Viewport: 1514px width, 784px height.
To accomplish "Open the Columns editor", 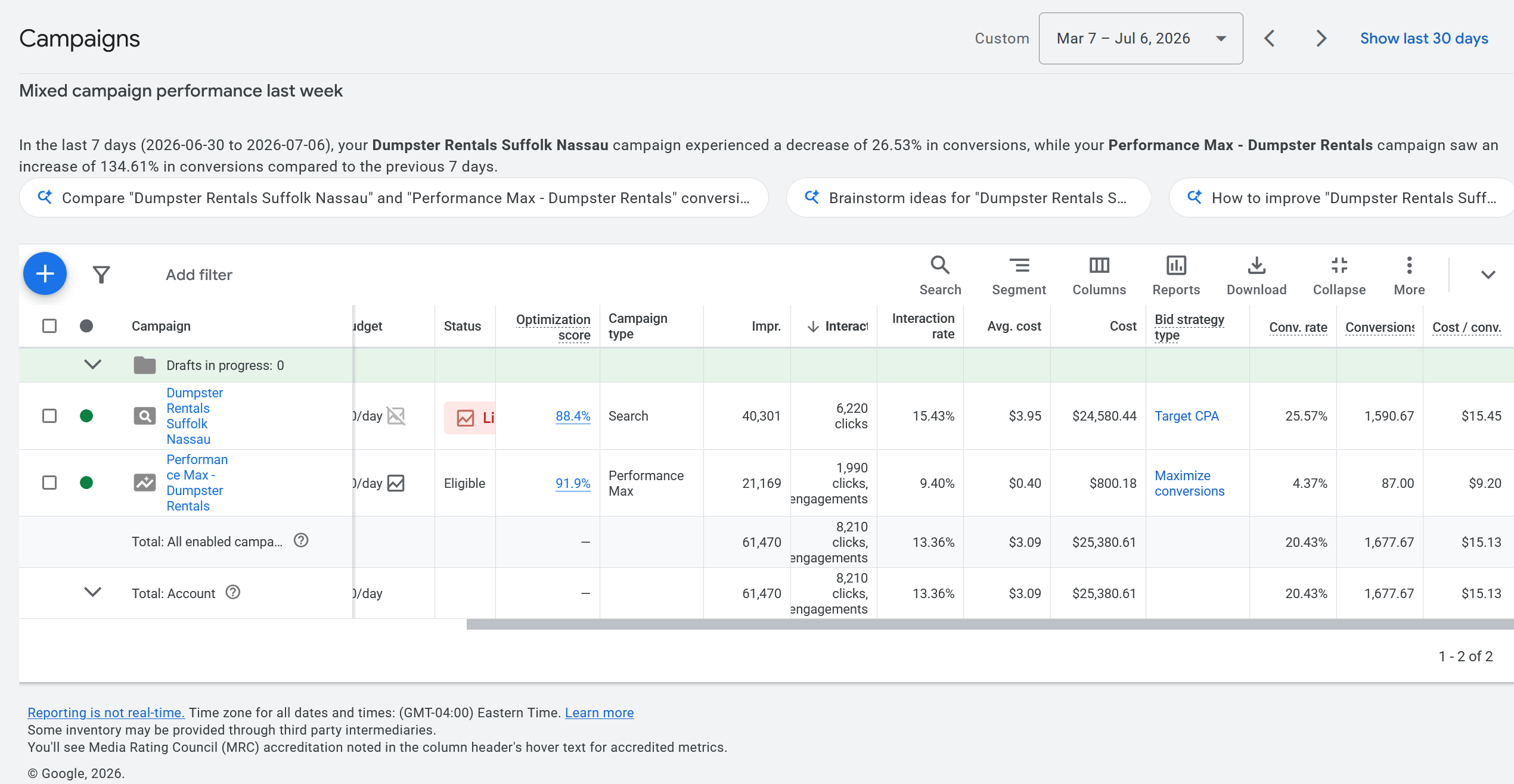I will point(1099,276).
